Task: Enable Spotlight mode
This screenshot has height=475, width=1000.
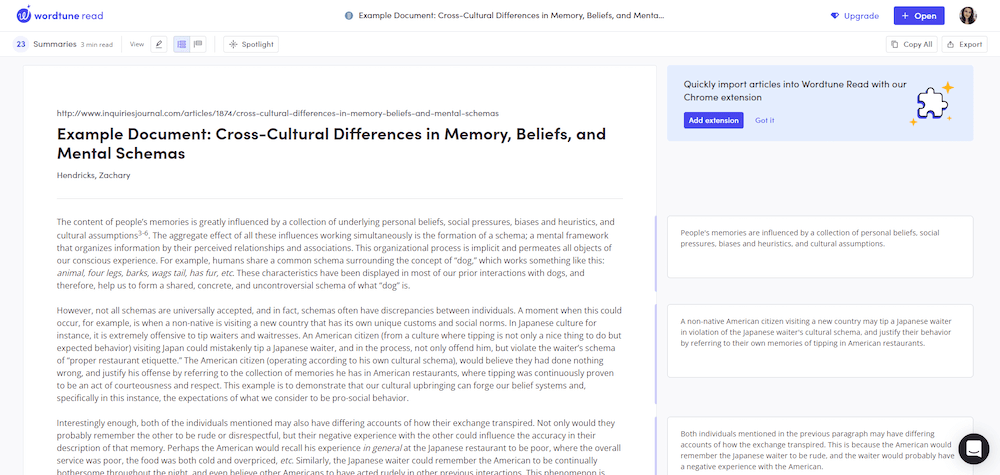Action: pyautogui.click(x=250, y=44)
